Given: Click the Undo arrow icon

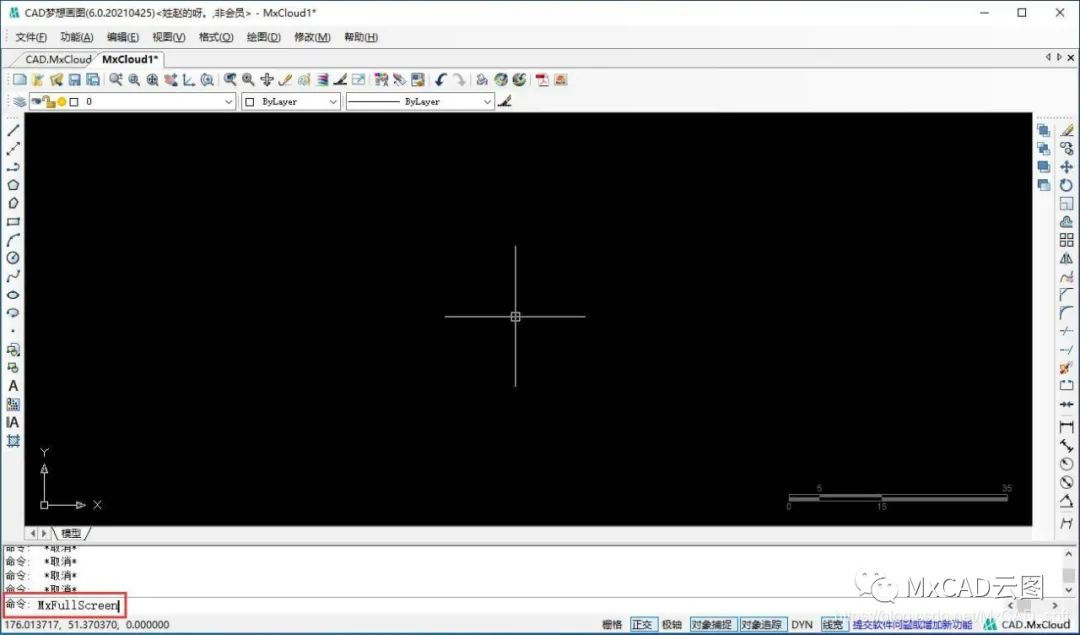Looking at the screenshot, I should (441, 80).
